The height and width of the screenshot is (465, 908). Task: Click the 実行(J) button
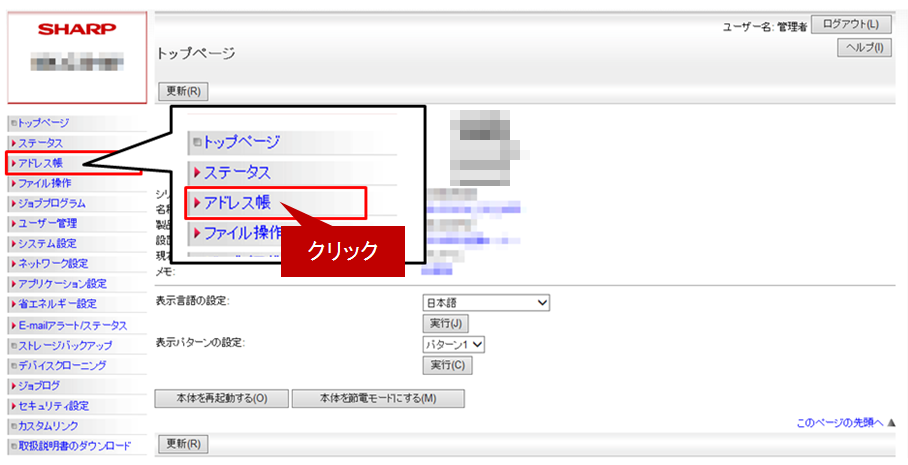445,323
